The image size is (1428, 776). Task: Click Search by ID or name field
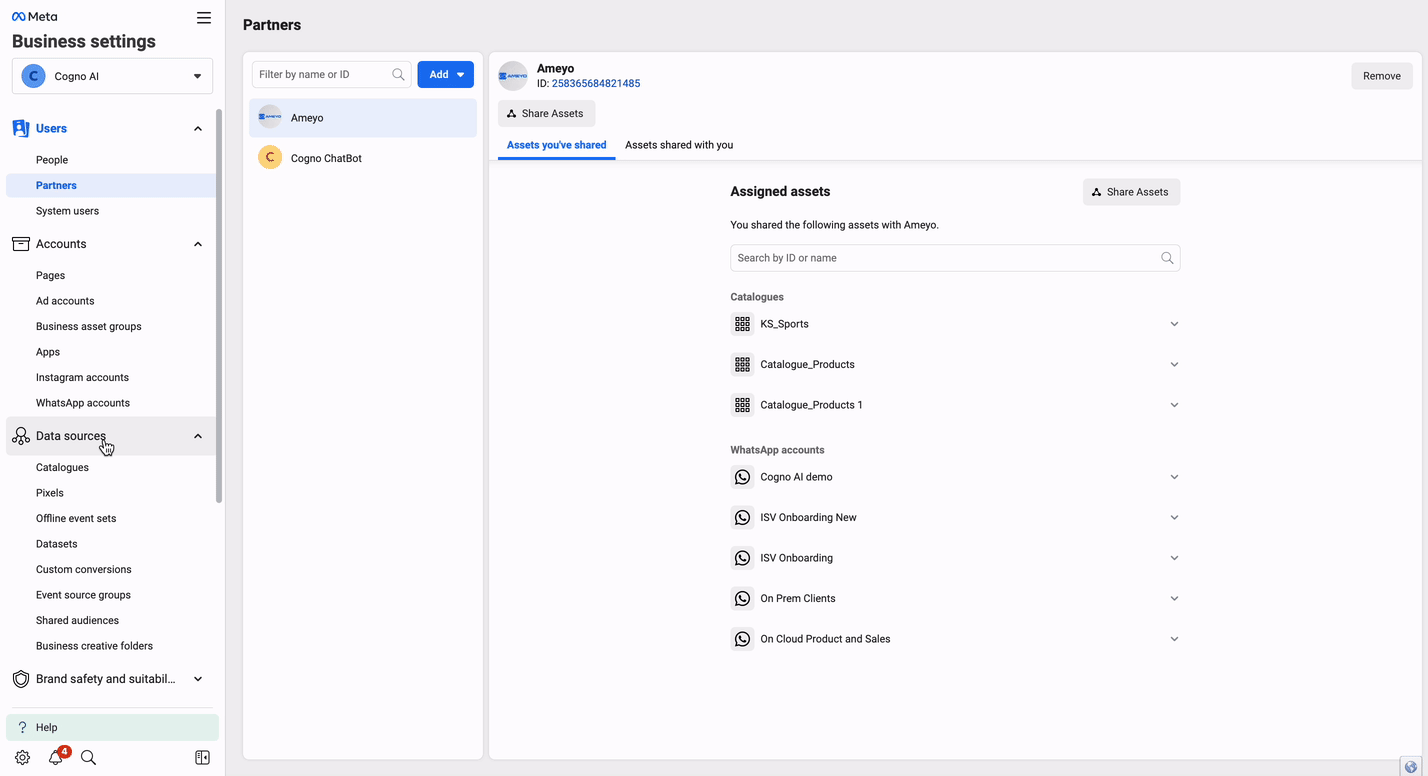click(955, 258)
